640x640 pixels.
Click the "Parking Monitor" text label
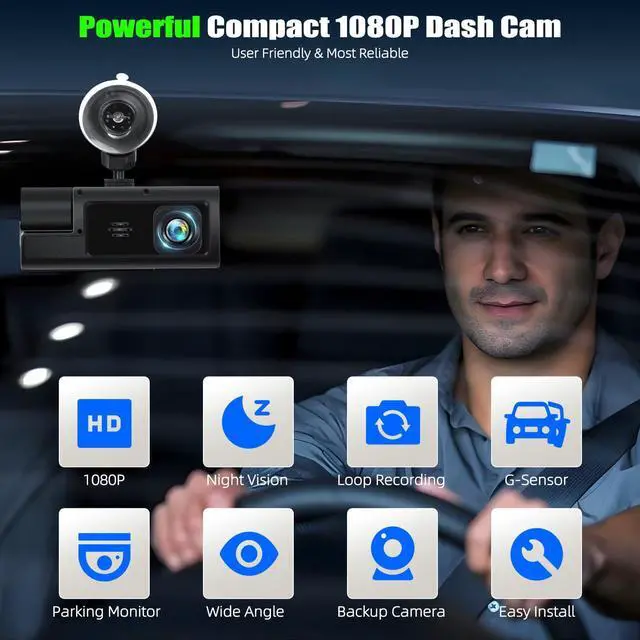106,611
